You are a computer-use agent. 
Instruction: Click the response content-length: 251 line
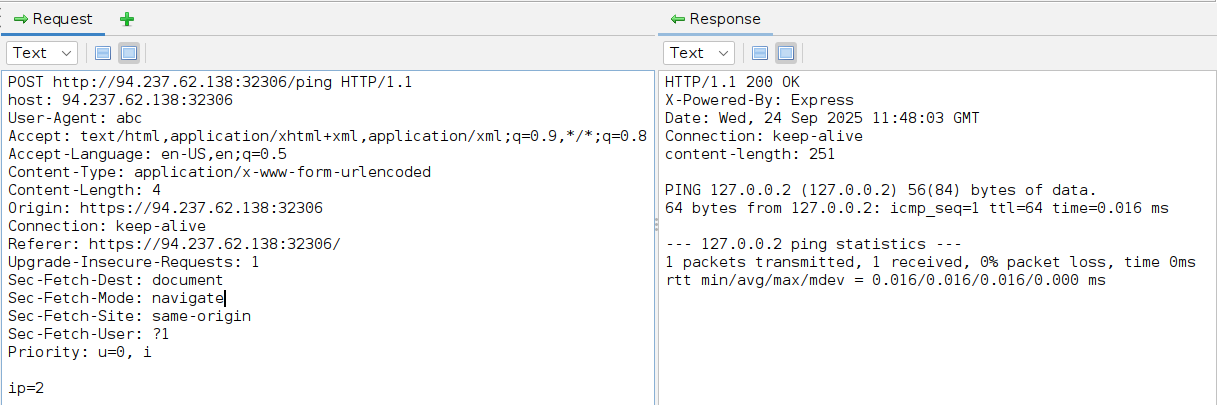tap(749, 154)
